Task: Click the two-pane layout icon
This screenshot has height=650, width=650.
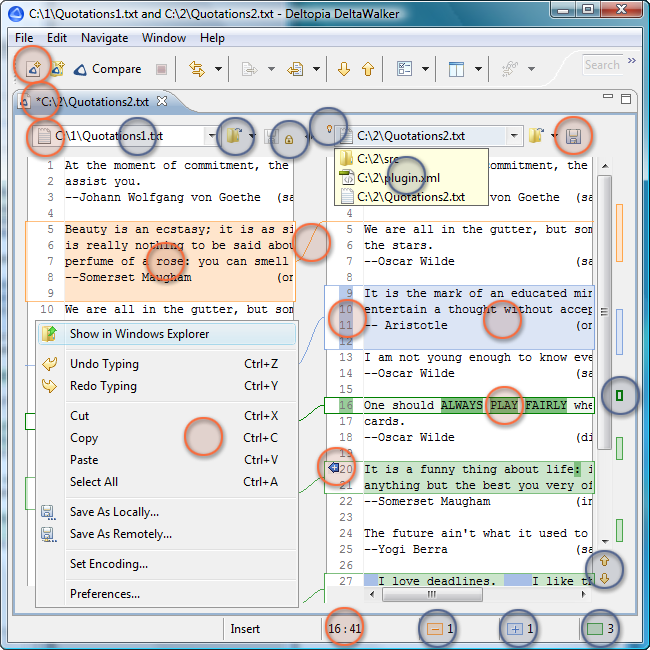Action: [x=456, y=69]
